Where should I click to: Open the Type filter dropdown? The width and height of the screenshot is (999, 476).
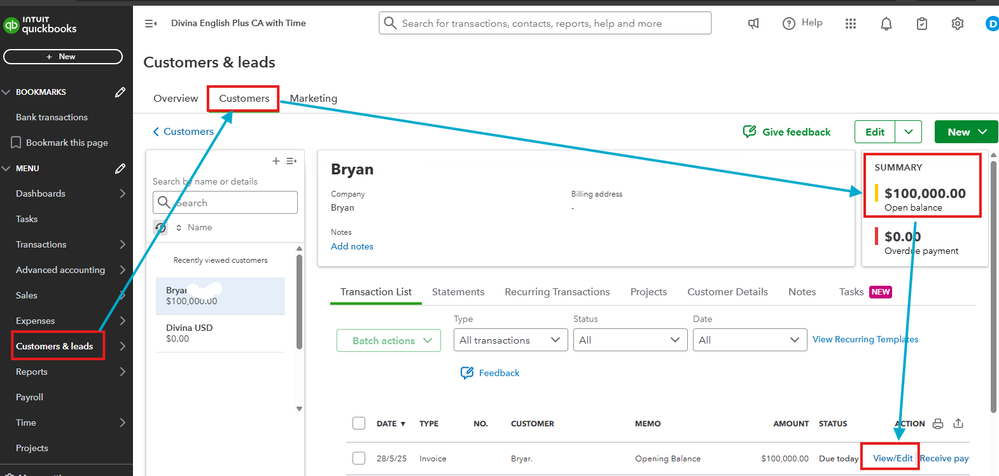click(x=510, y=340)
